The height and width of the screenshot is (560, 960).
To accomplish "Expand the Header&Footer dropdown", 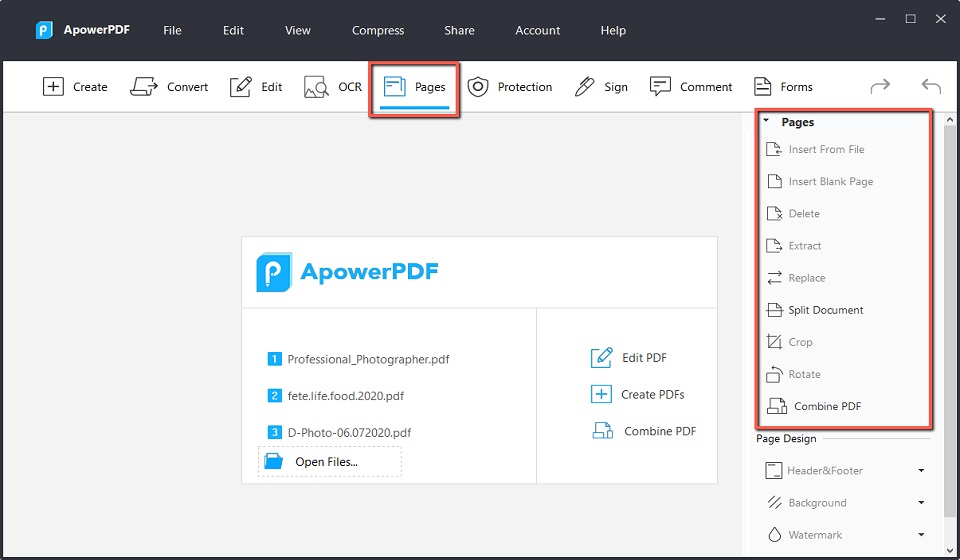I will (x=921, y=471).
